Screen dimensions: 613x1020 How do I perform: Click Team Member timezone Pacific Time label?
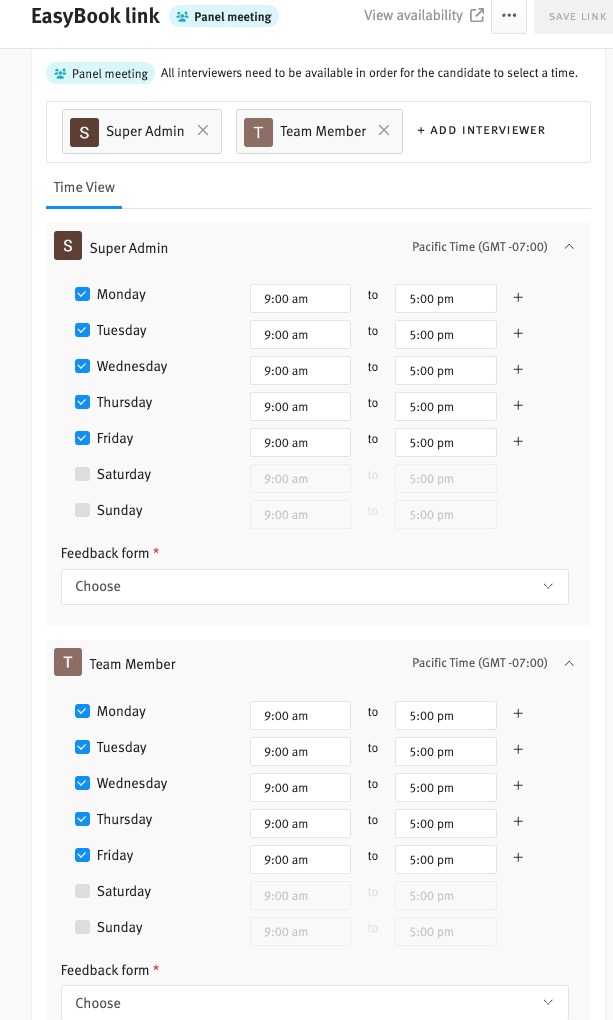point(480,663)
